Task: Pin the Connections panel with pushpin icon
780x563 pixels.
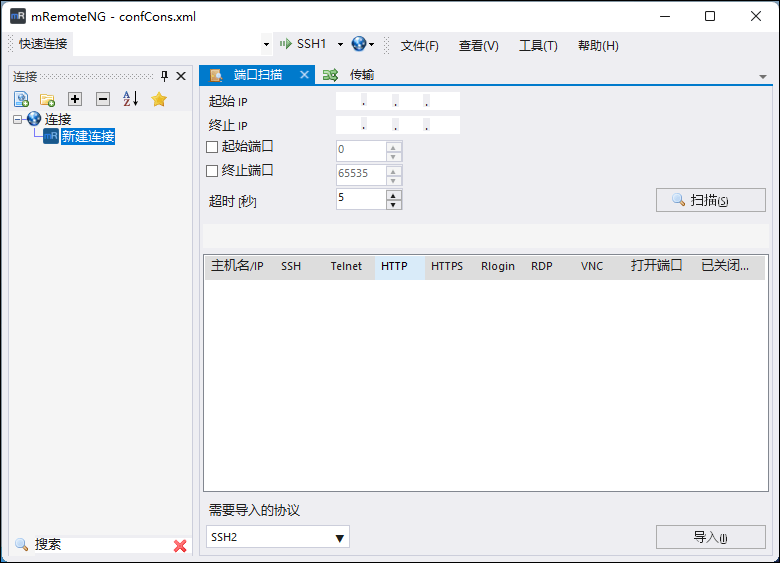Action: pyautogui.click(x=164, y=76)
